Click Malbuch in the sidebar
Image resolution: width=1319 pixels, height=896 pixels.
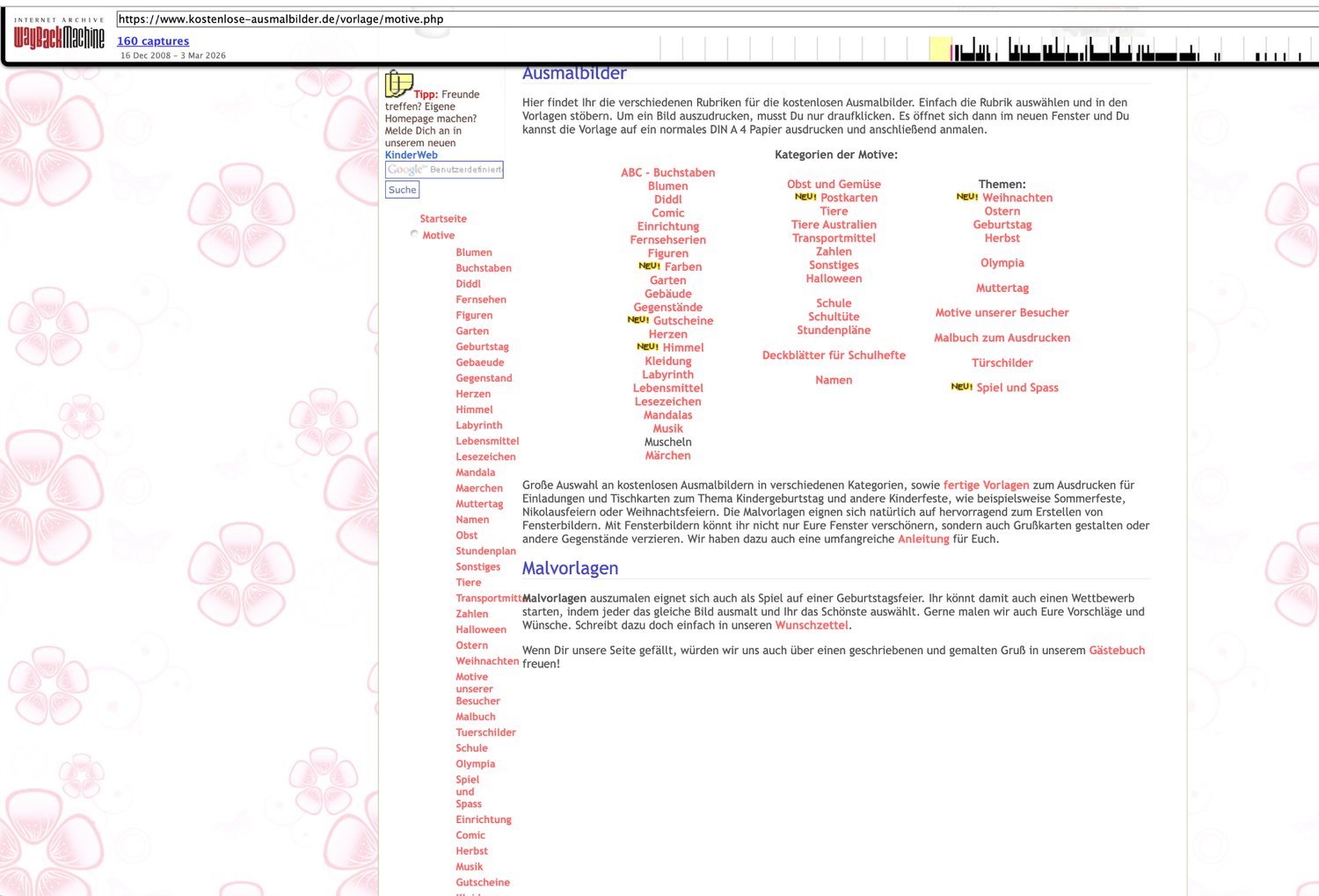pos(476,717)
